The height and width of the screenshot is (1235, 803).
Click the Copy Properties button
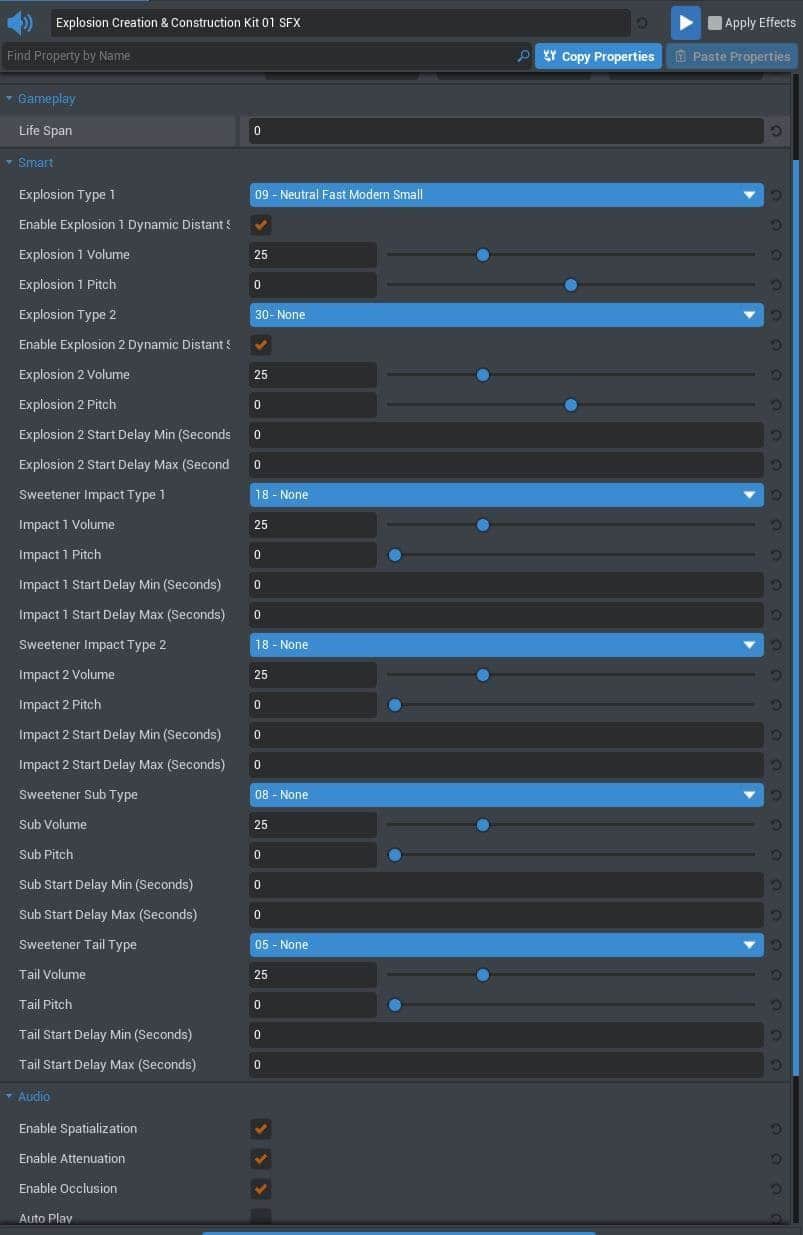[x=598, y=56]
